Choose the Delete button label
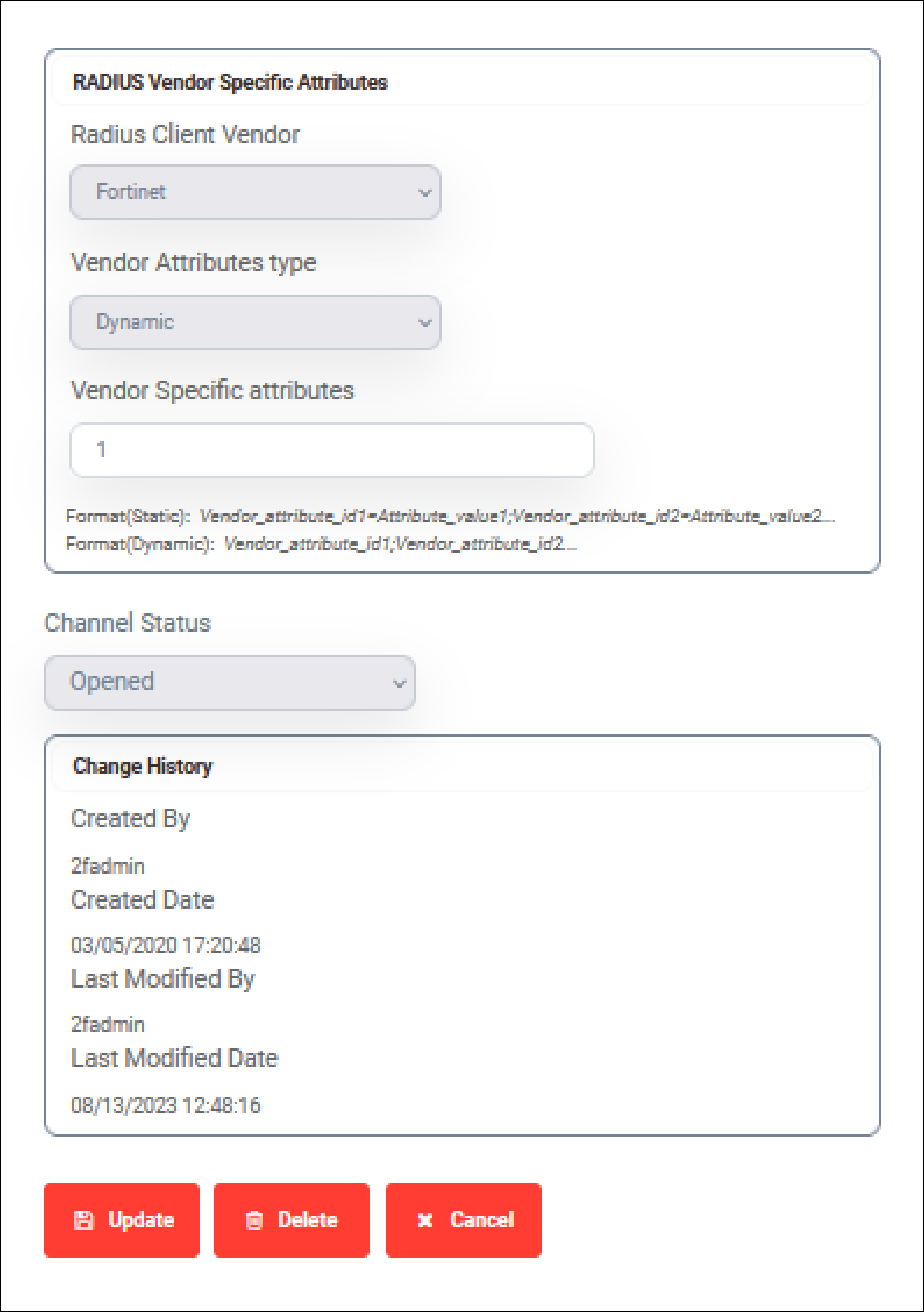The height and width of the screenshot is (1312, 924). coord(308,1220)
